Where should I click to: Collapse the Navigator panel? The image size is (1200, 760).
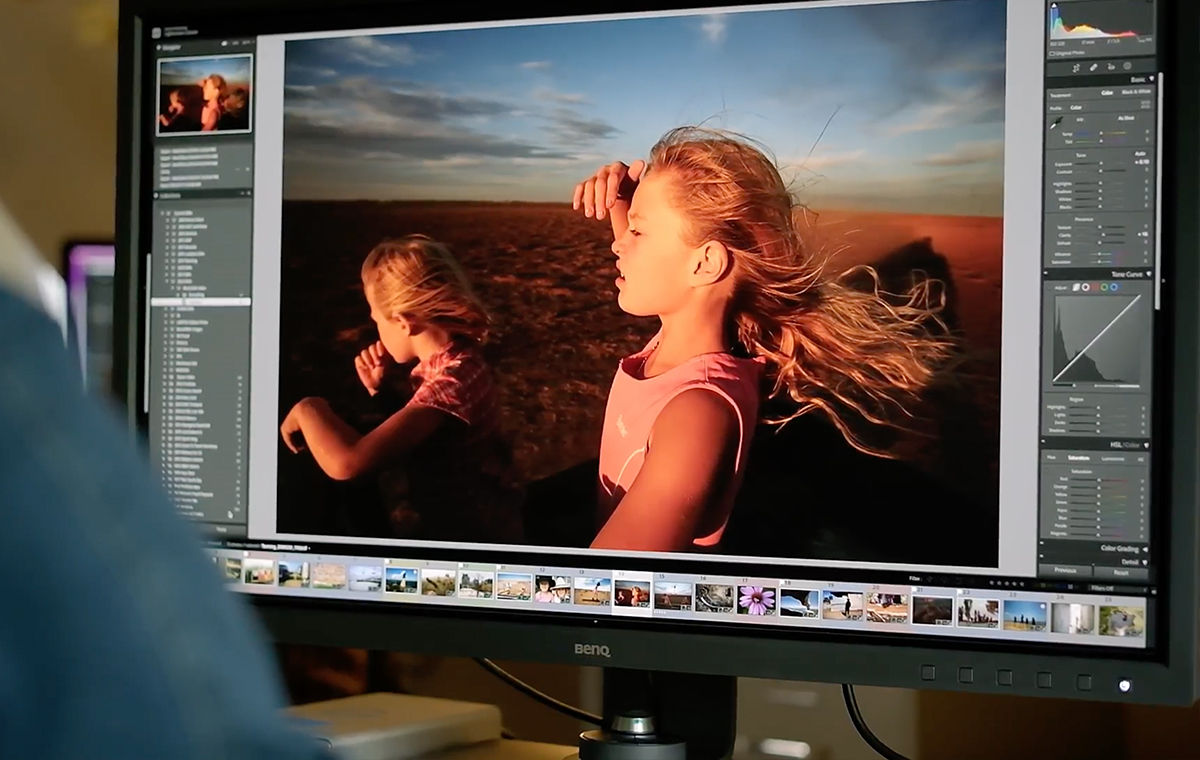(x=159, y=46)
